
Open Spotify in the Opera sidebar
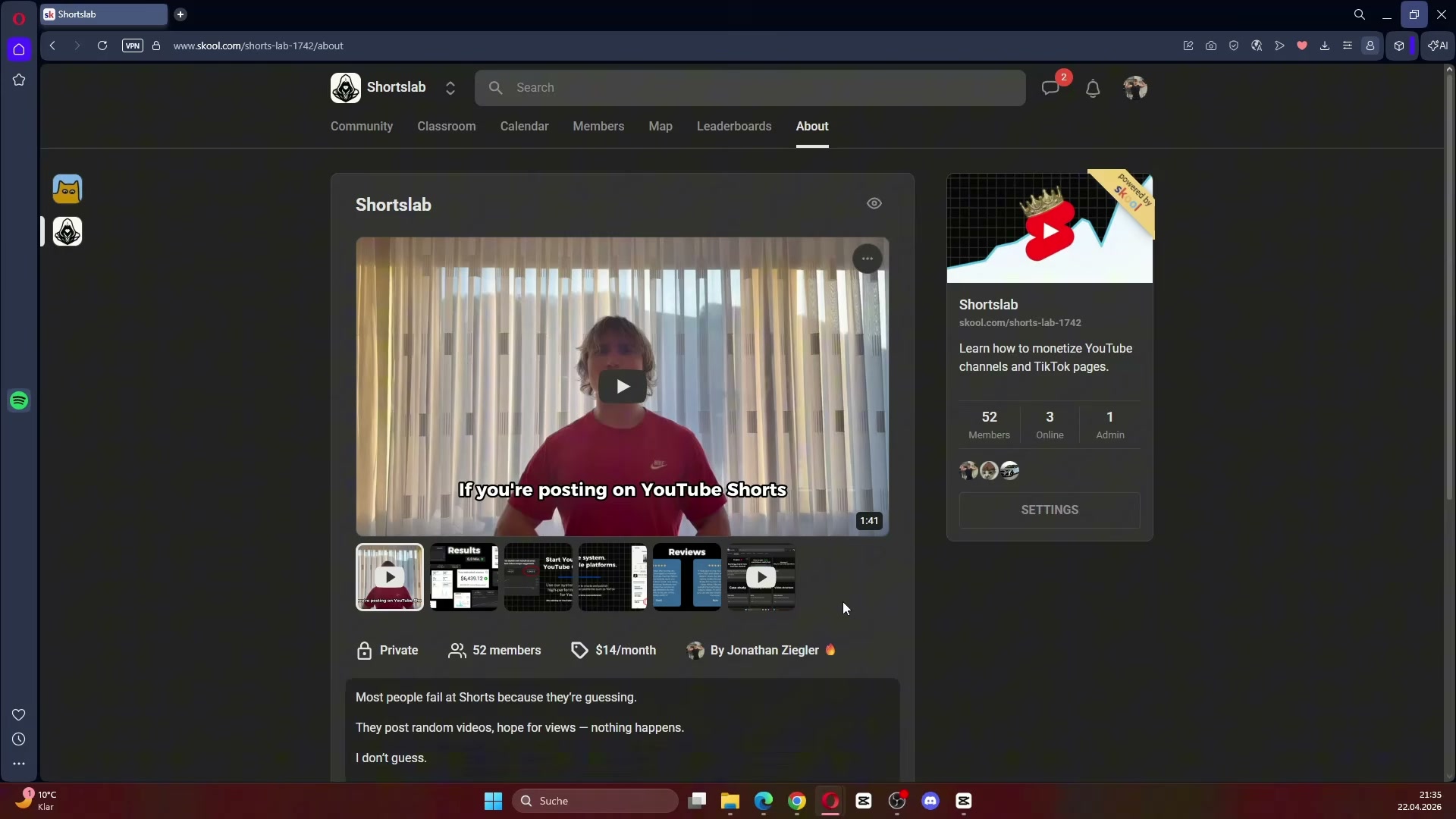(19, 400)
